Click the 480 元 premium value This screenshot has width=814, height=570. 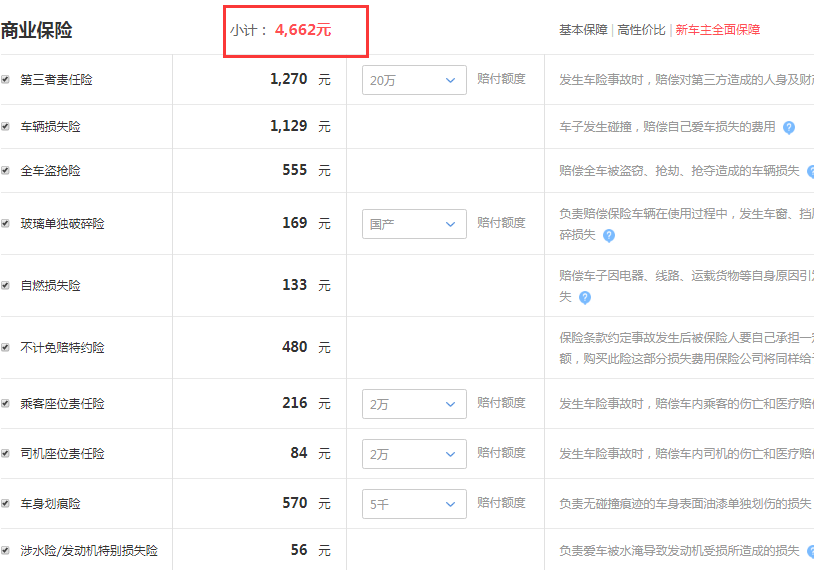pyautogui.click(x=306, y=347)
